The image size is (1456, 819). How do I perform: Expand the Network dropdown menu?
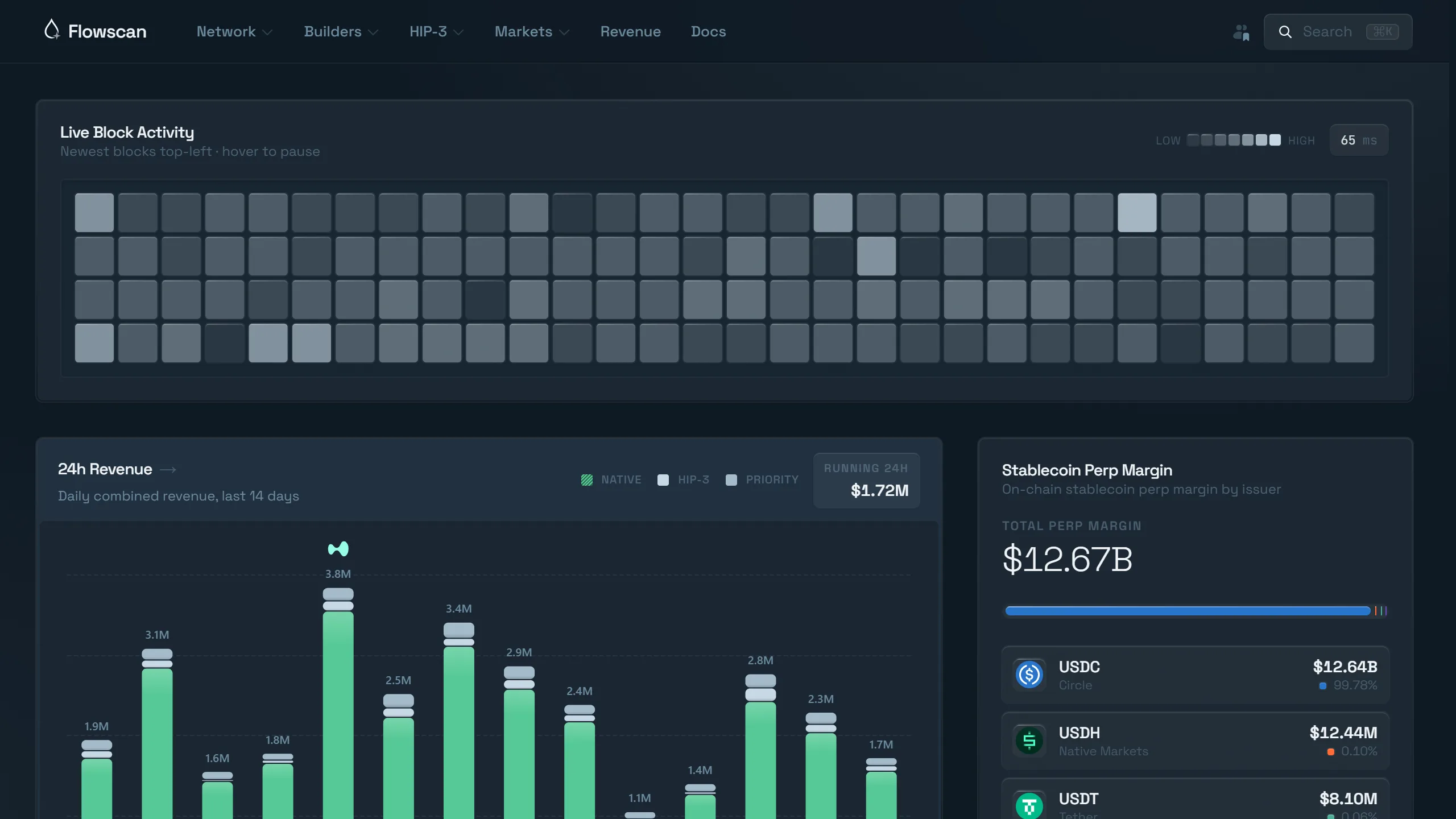point(234,32)
